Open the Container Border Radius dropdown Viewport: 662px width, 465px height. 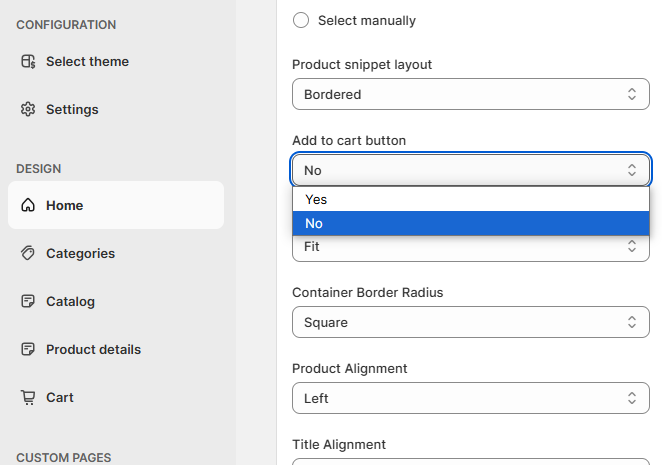tap(471, 322)
